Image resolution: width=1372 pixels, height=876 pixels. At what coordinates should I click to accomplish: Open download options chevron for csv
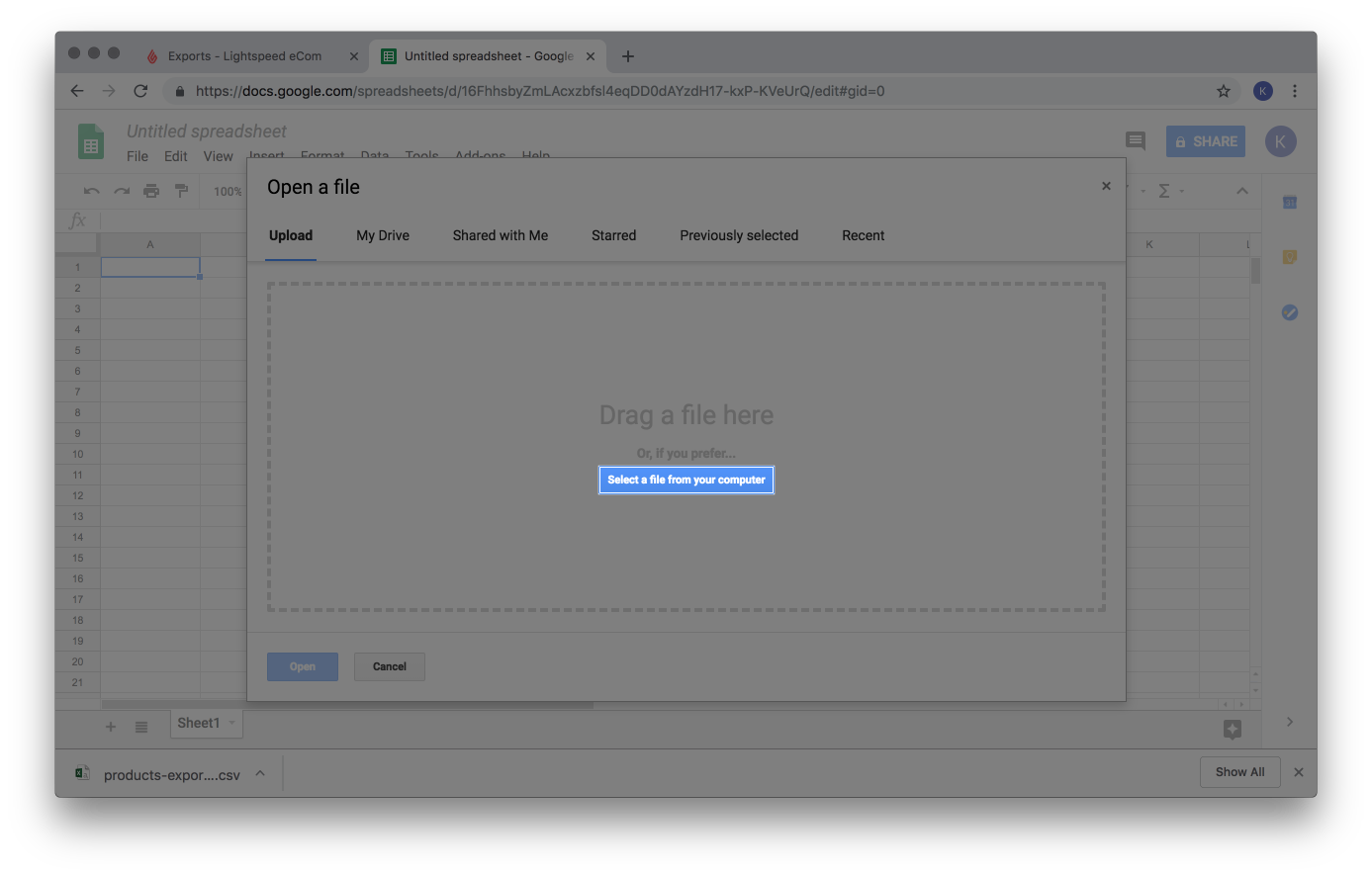[x=260, y=773]
